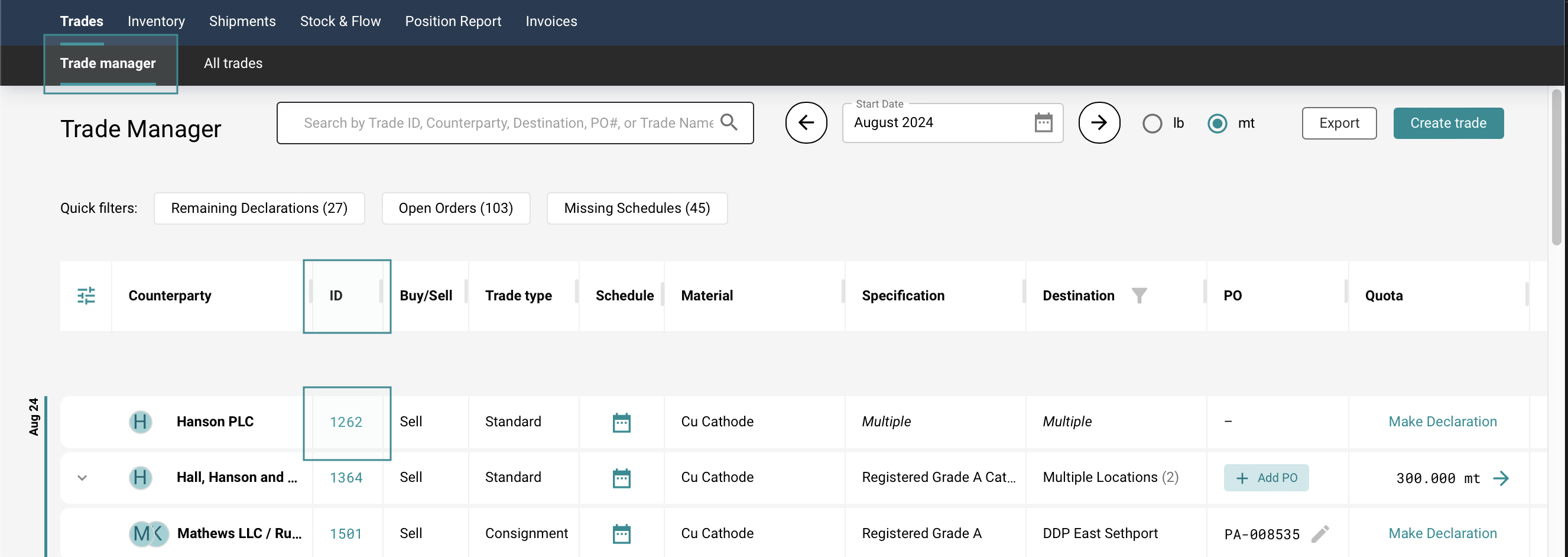The height and width of the screenshot is (557, 1568).
Task: Toggle Remaining Declarations quick filter
Action: pyautogui.click(x=259, y=208)
